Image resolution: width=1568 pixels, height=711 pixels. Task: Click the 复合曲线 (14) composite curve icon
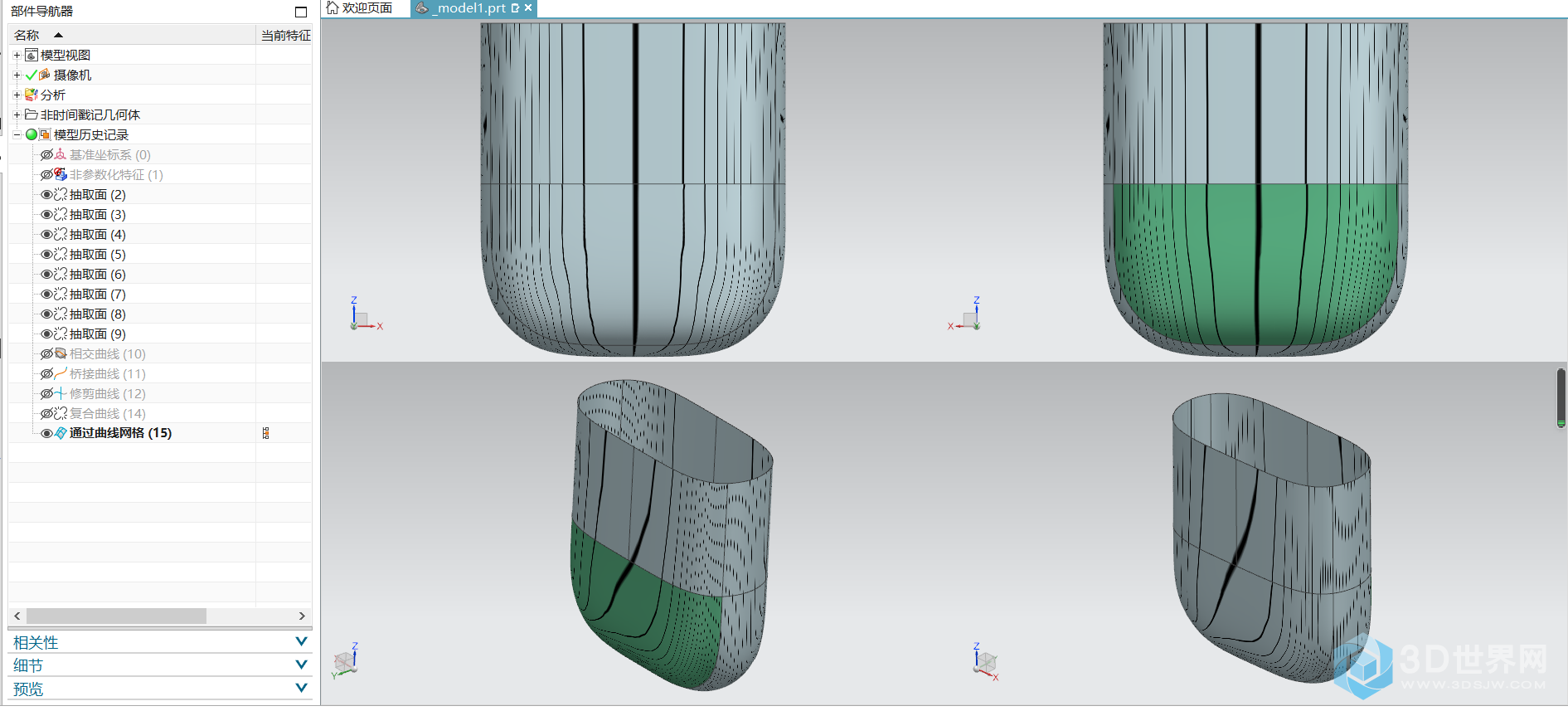point(61,413)
